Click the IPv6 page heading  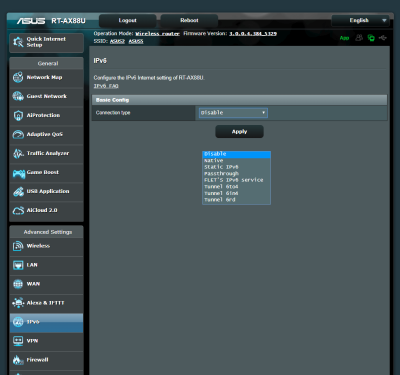click(100, 61)
